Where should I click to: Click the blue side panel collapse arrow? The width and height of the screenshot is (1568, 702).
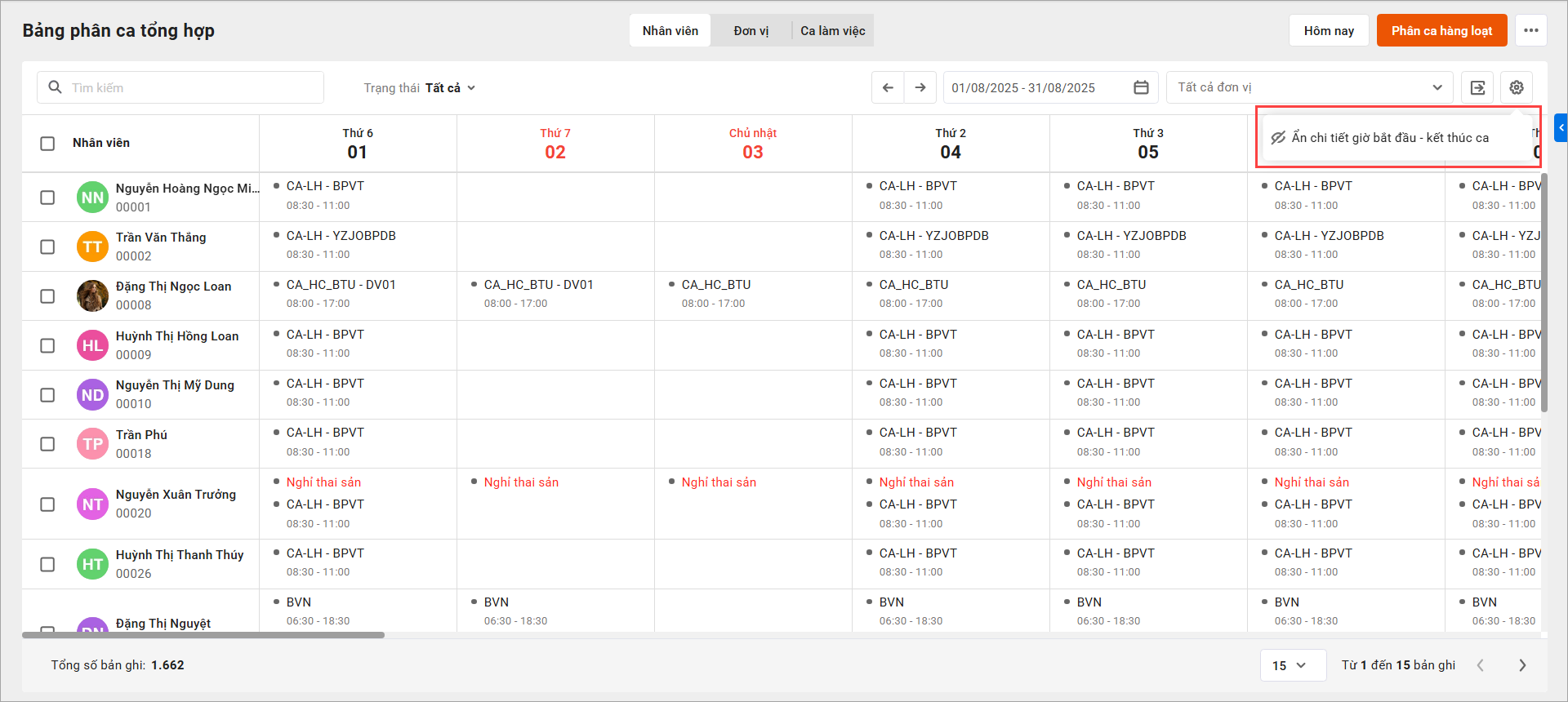[x=1561, y=128]
